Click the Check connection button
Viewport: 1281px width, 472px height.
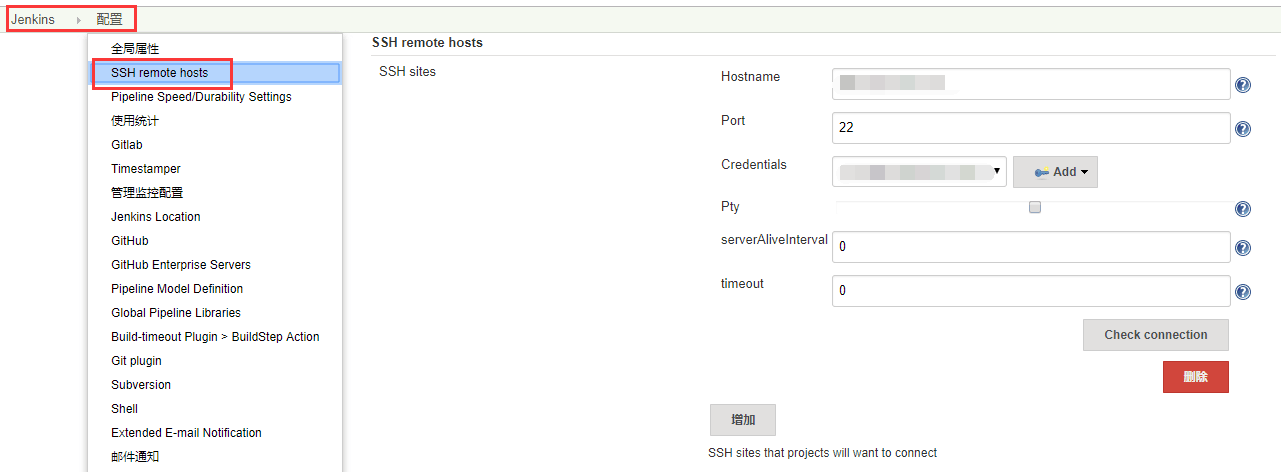pyautogui.click(x=1156, y=335)
